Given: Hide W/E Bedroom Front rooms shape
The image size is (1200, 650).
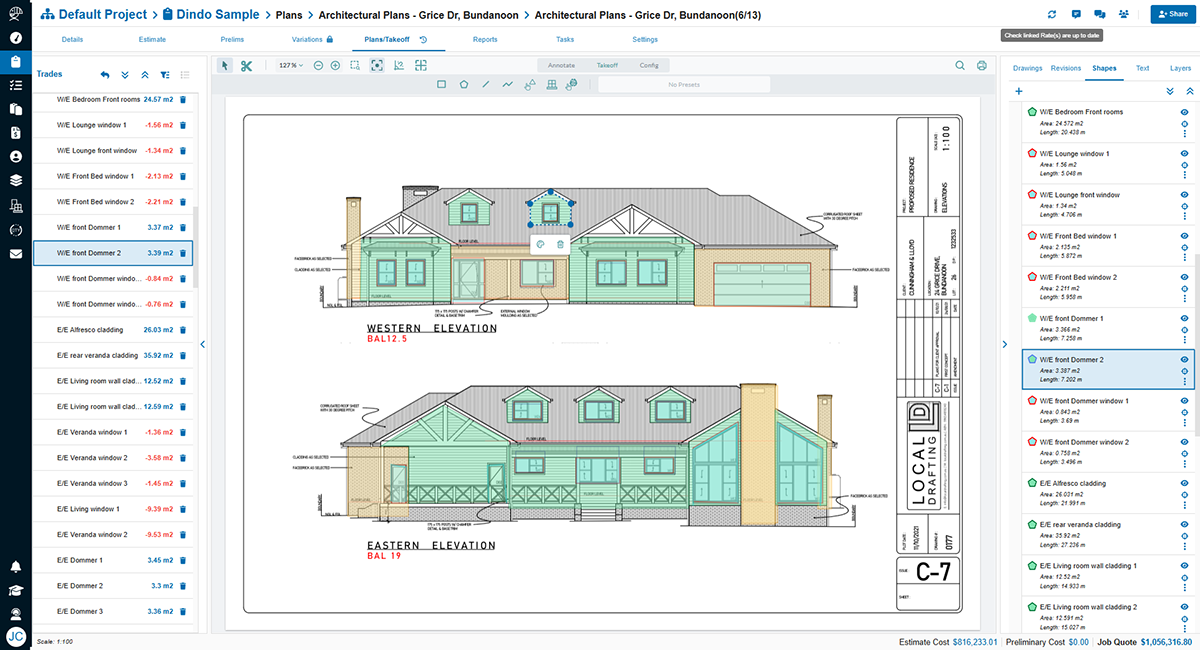Looking at the screenshot, I should tap(1184, 112).
